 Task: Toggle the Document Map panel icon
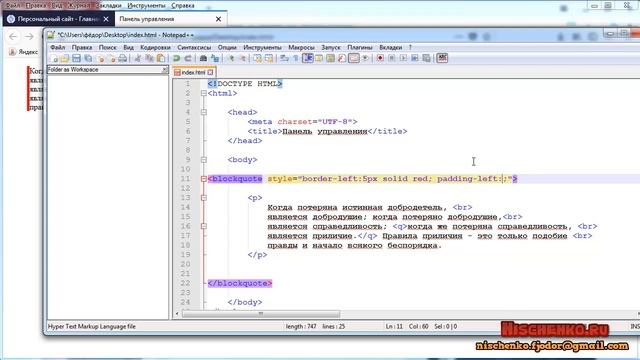(330, 58)
